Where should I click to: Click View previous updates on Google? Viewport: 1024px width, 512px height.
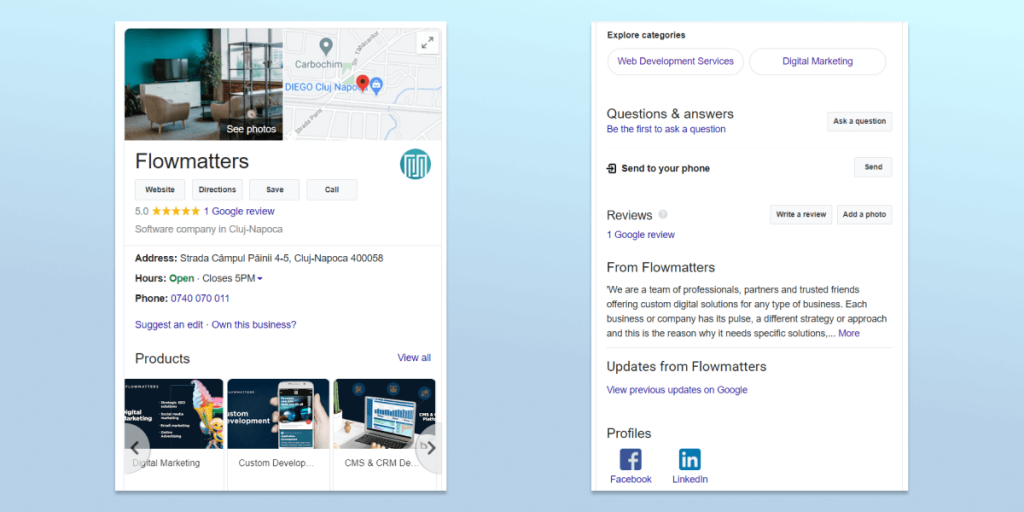[677, 390]
